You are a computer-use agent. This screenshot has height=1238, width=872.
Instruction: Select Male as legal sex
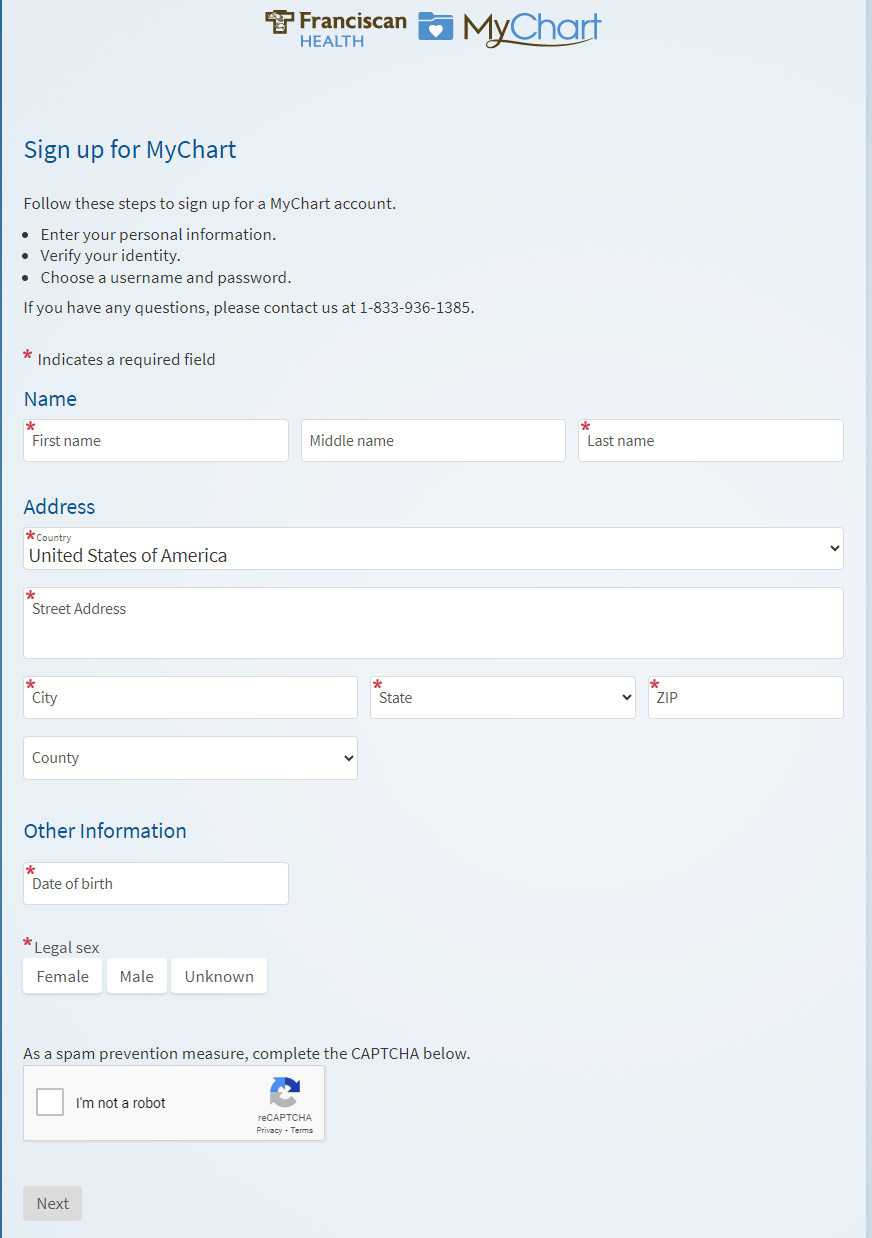[x=137, y=976]
